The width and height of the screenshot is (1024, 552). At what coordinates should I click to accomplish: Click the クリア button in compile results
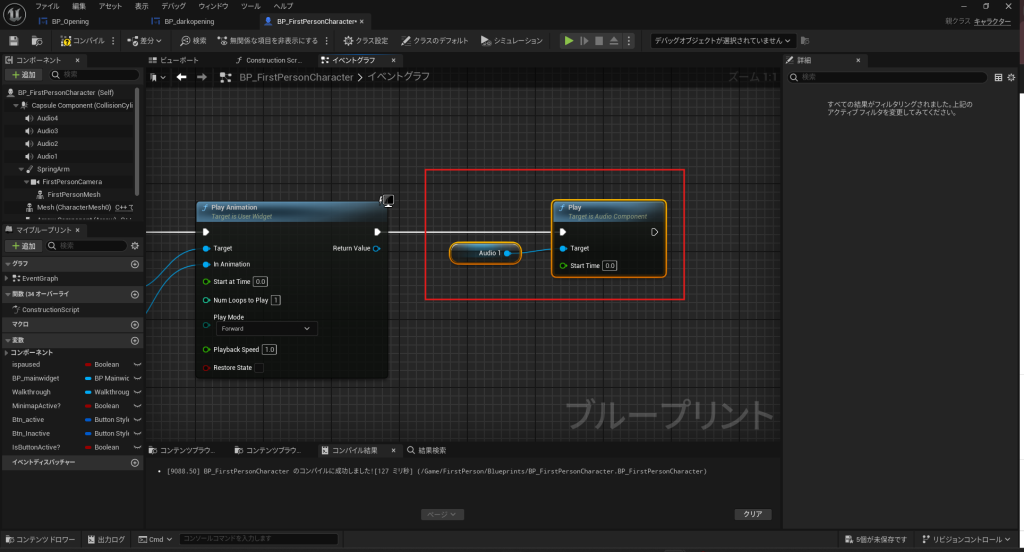click(x=752, y=514)
